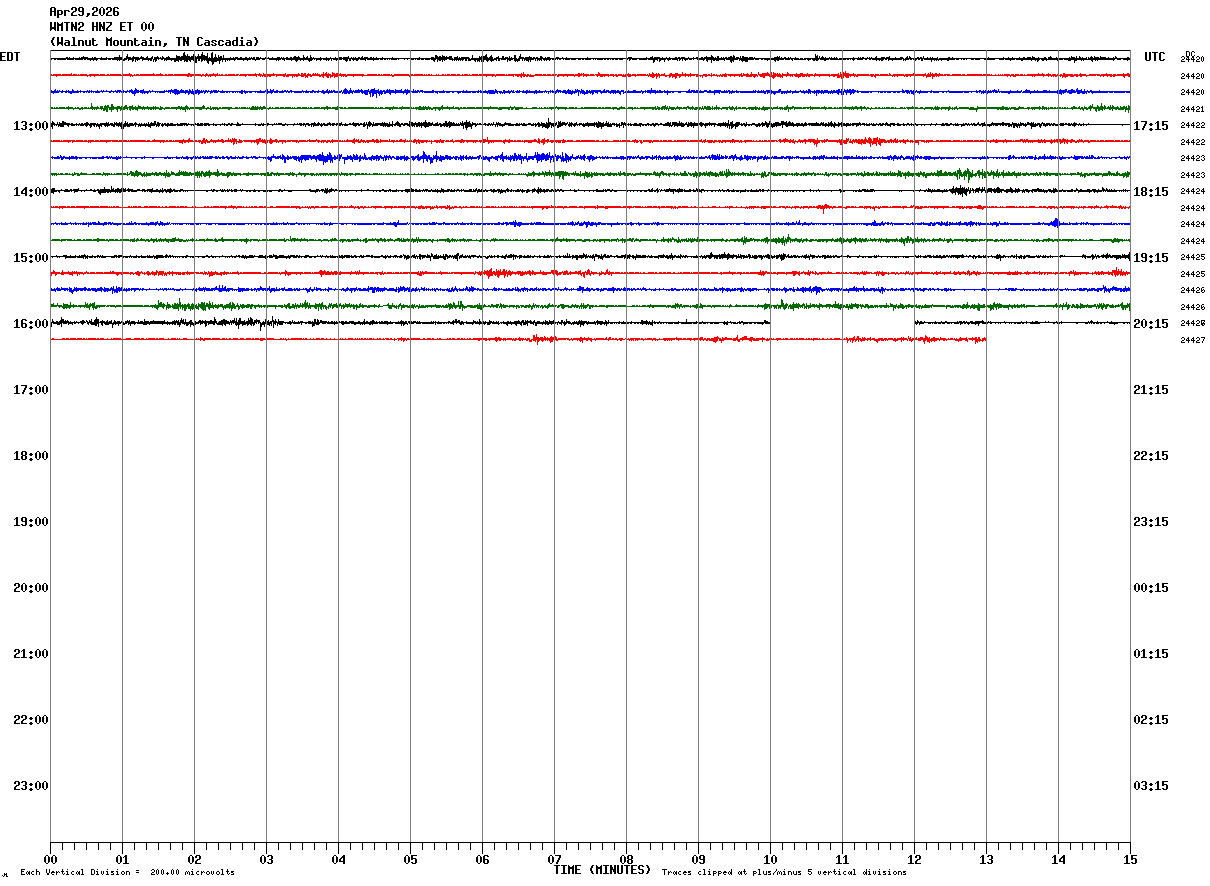The width and height of the screenshot is (1210, 886).
Task: Click minute tick label 13
Action: [986, 859]
